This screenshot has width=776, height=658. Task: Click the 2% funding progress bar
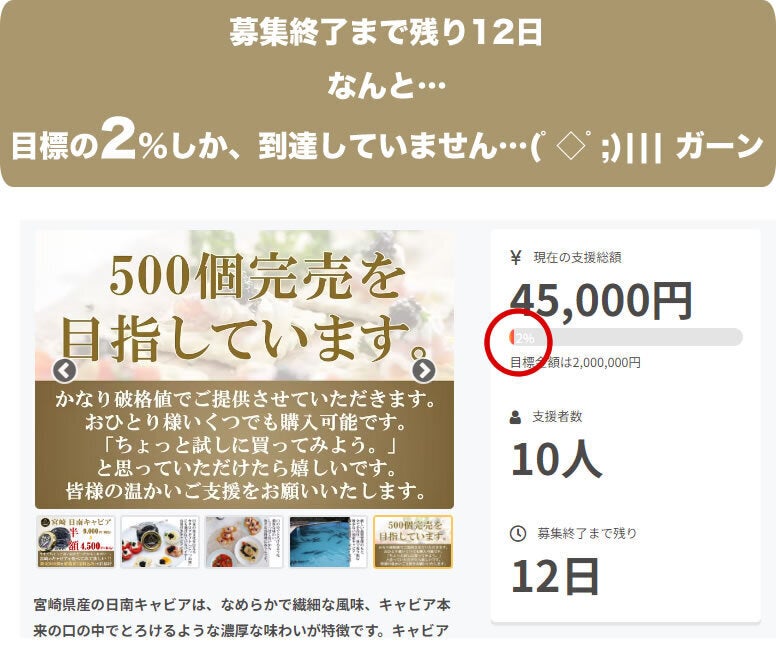626,337
